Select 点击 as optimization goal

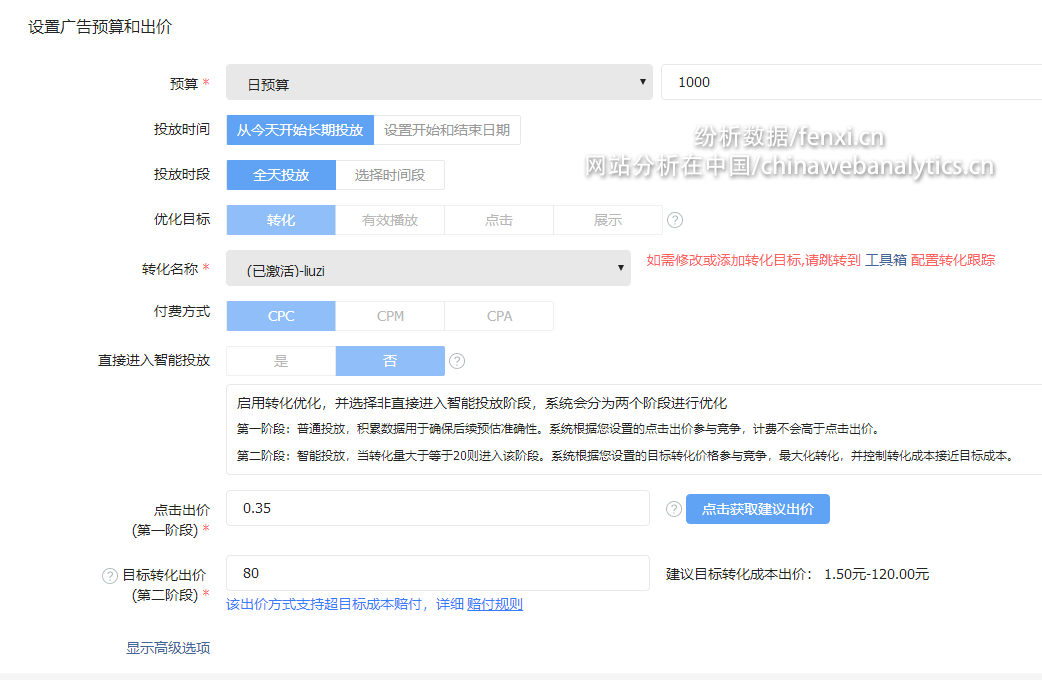coord(499,220)
